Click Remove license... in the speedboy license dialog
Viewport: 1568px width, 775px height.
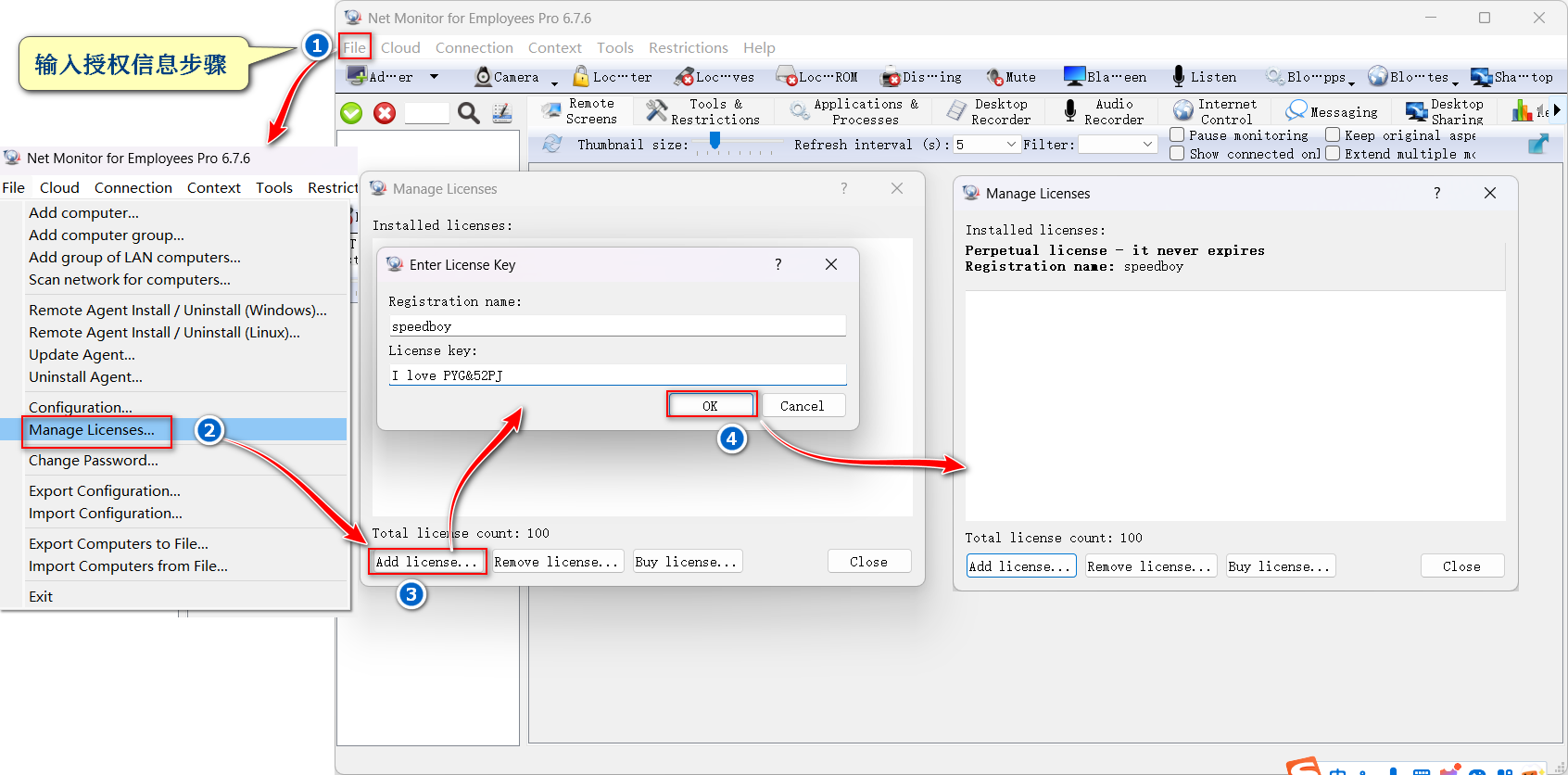(1149, 565)
